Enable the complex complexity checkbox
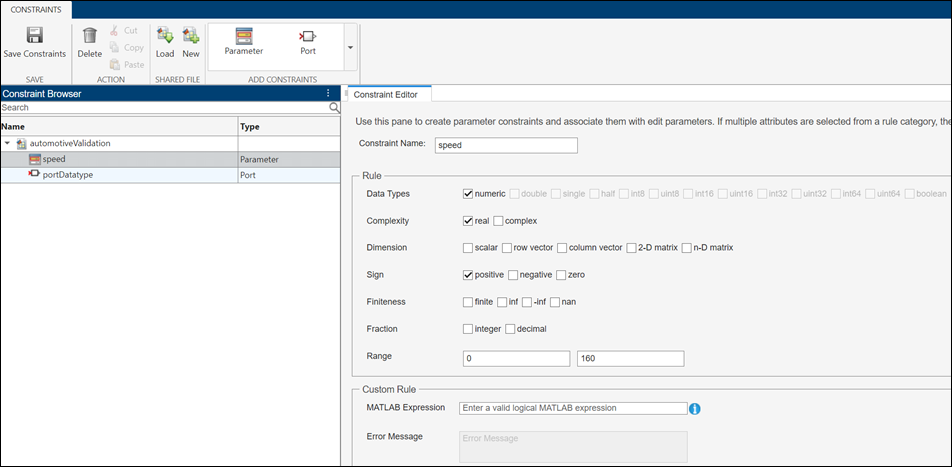952x467 pixels. point(498,220)
